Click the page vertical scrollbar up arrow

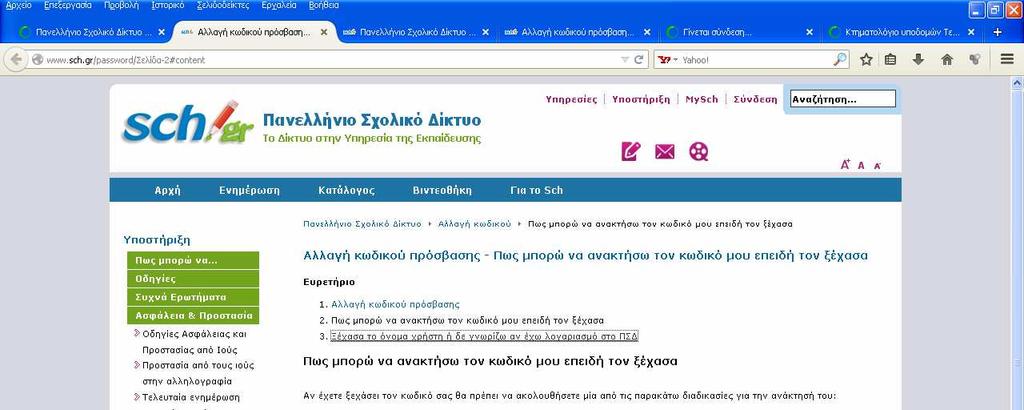1017,82
